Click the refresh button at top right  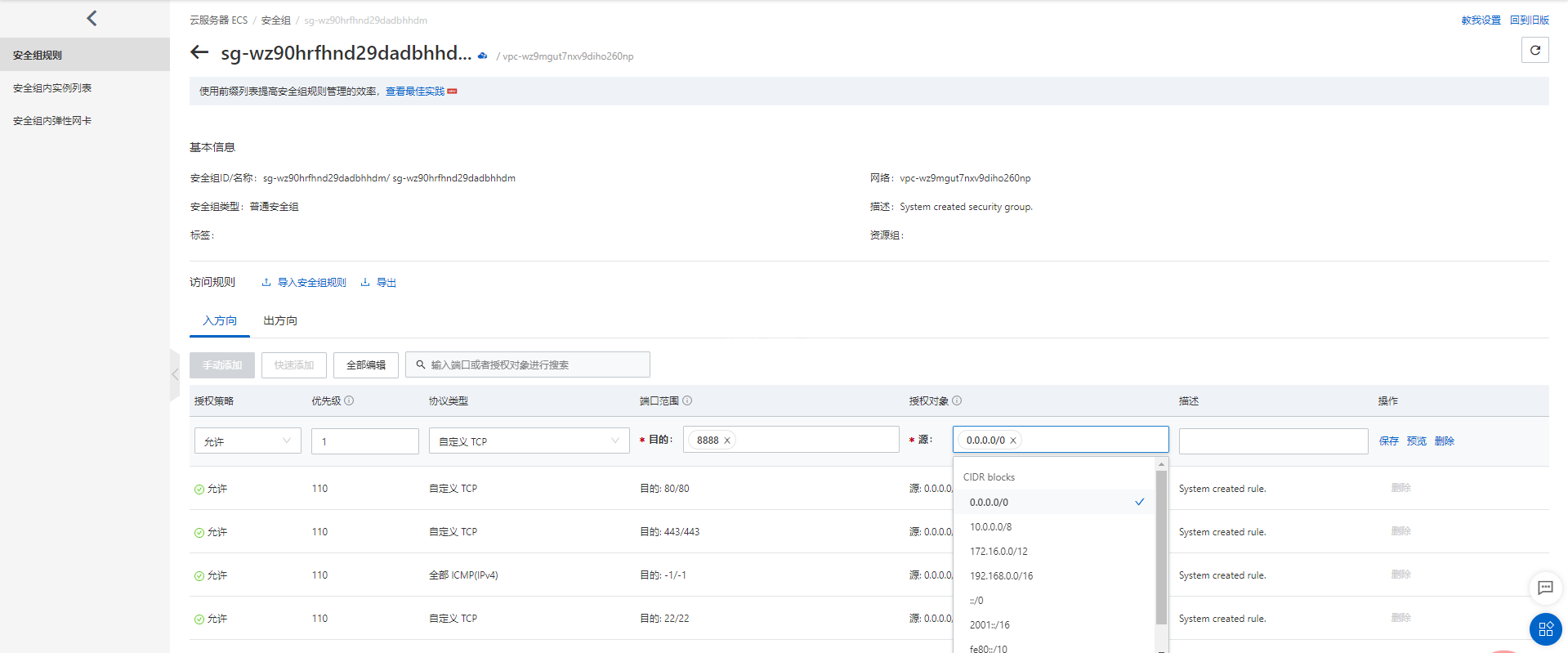click(x=1535, y=50)
